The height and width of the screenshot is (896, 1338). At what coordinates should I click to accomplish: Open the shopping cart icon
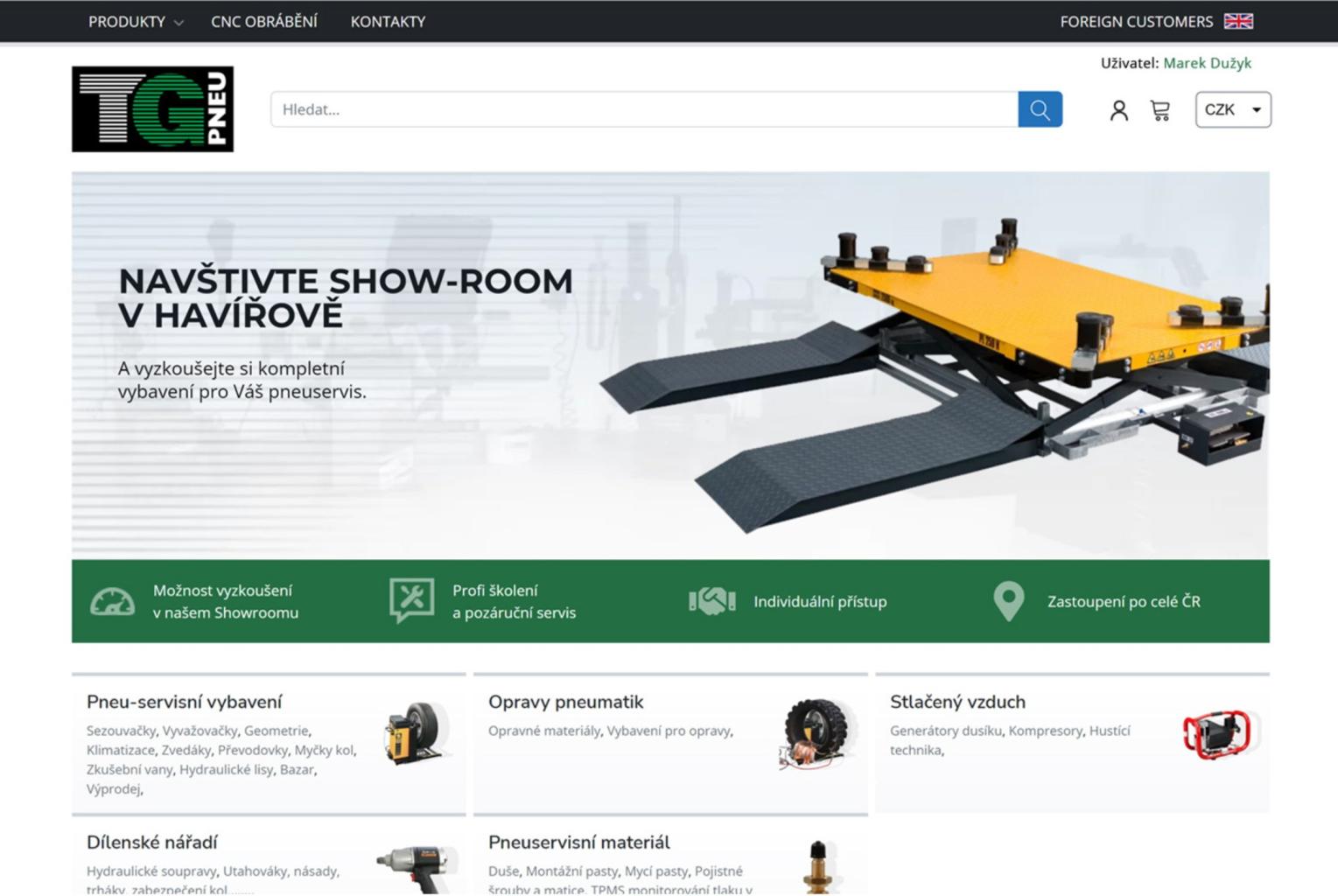coord(1160,110)
